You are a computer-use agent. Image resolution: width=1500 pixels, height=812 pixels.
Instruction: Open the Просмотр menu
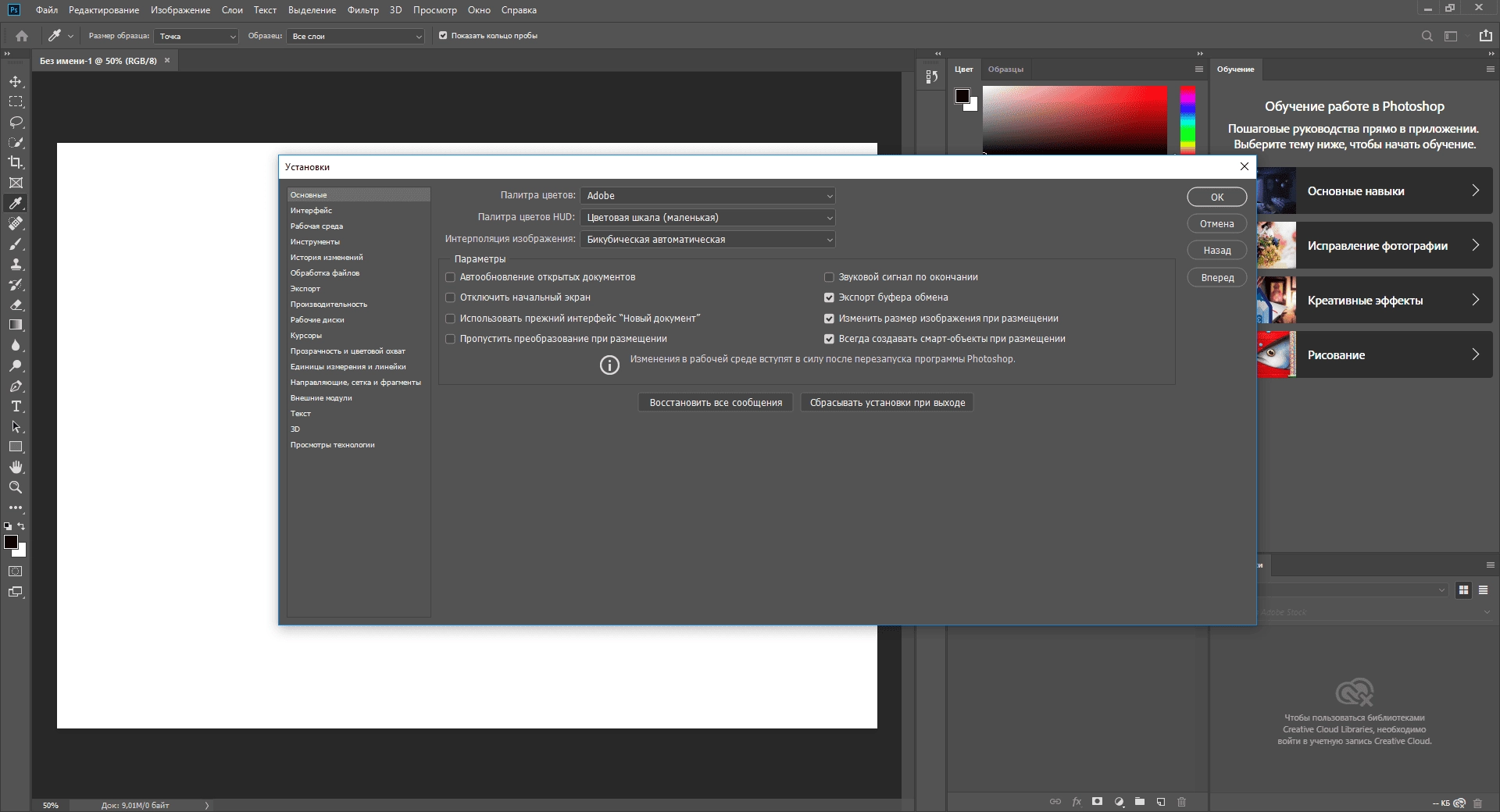(435, 10)
